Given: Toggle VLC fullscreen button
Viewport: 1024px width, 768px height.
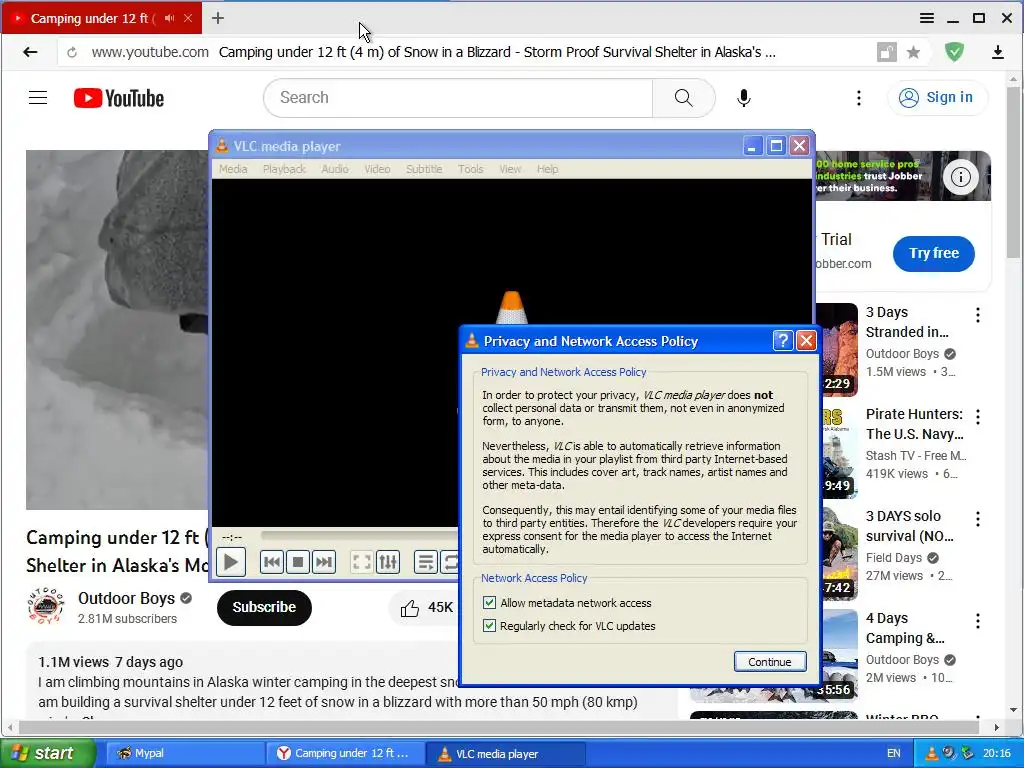Looking at the screenshot, I should click(361, 562).
